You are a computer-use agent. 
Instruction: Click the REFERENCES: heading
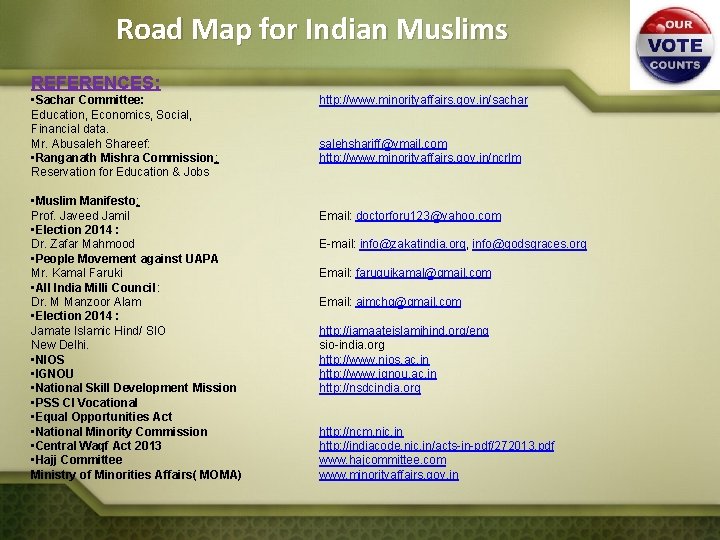pos(96,83)
